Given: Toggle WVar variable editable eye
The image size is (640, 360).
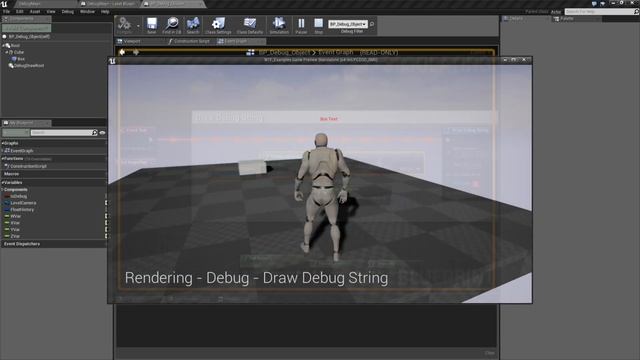Looking at the screenshot, I should [106, 216].
